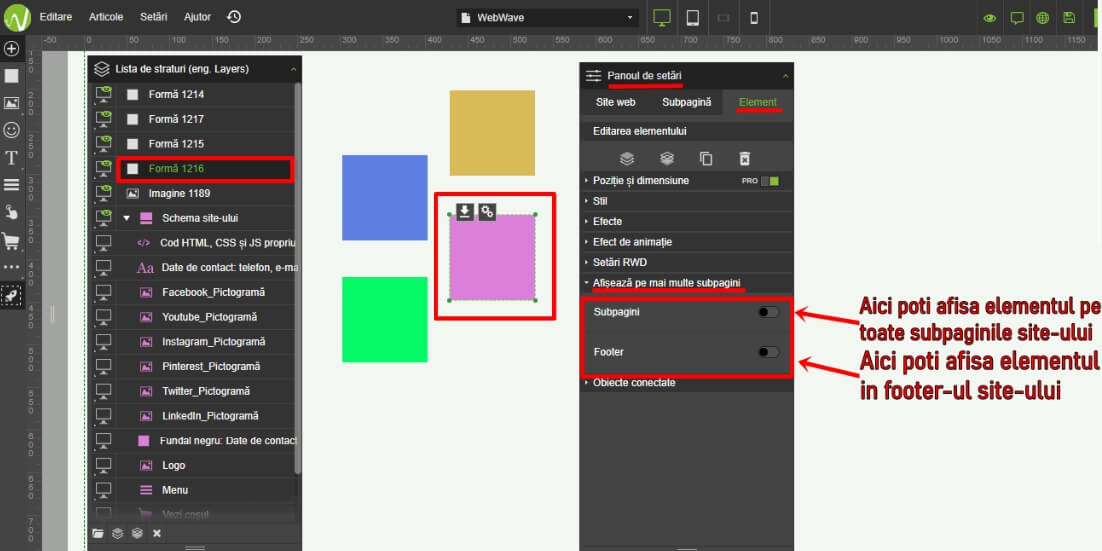The height and width of the screenshot is (551, 1102).
Task: Enable the Footer toggle
Action: point(768,352)
